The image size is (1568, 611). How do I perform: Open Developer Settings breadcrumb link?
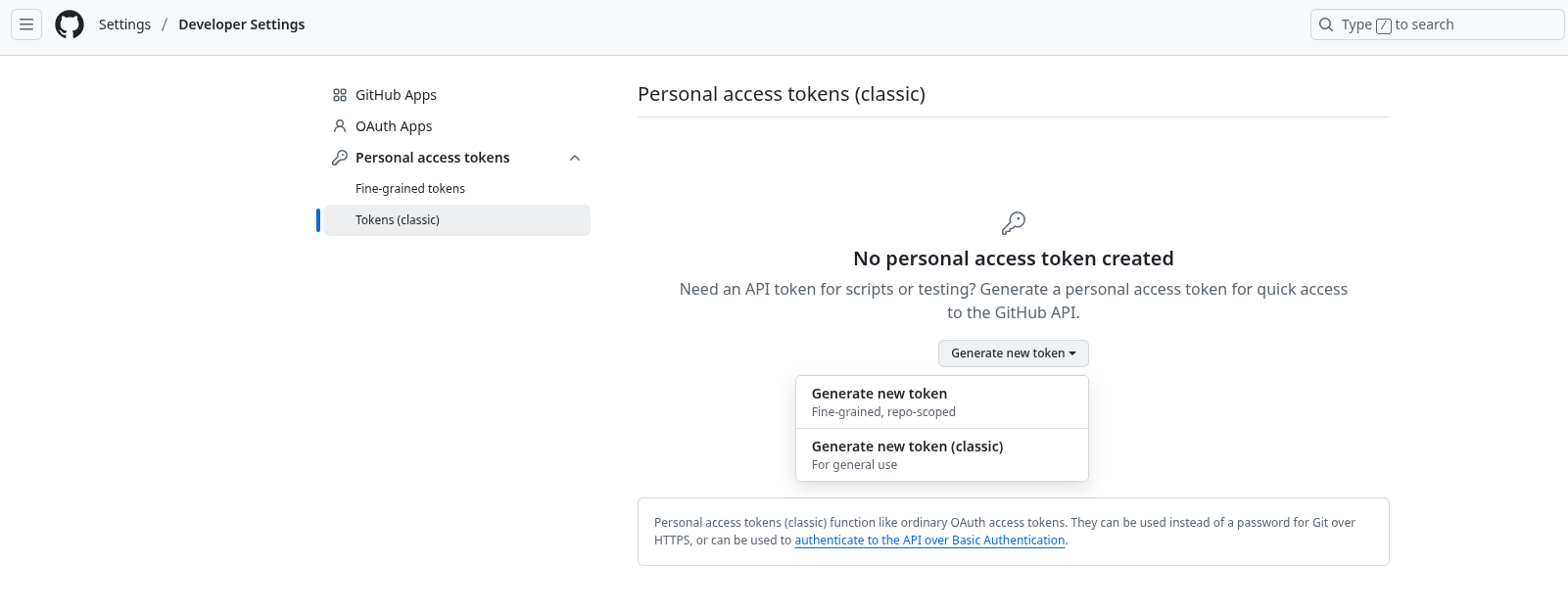tap(241, 24)
